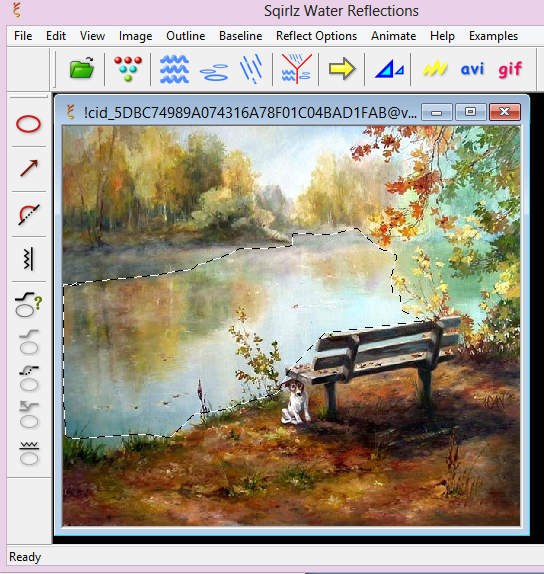Open the Outline menu
This screenshot has height=574, width=544.
tap(186, 36)
